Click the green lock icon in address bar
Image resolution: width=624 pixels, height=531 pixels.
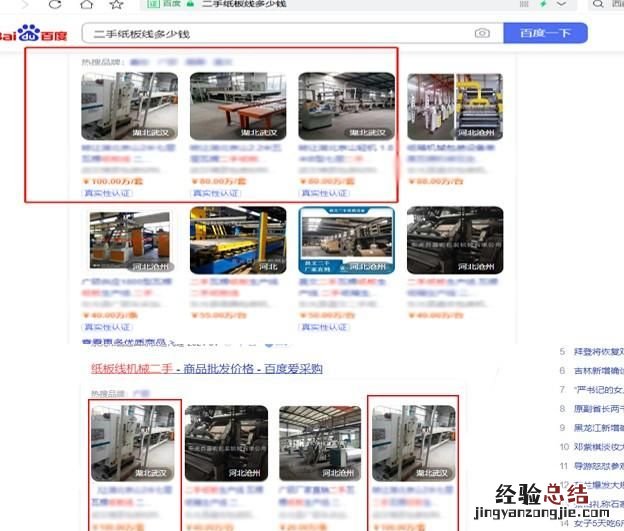[190, 4]
